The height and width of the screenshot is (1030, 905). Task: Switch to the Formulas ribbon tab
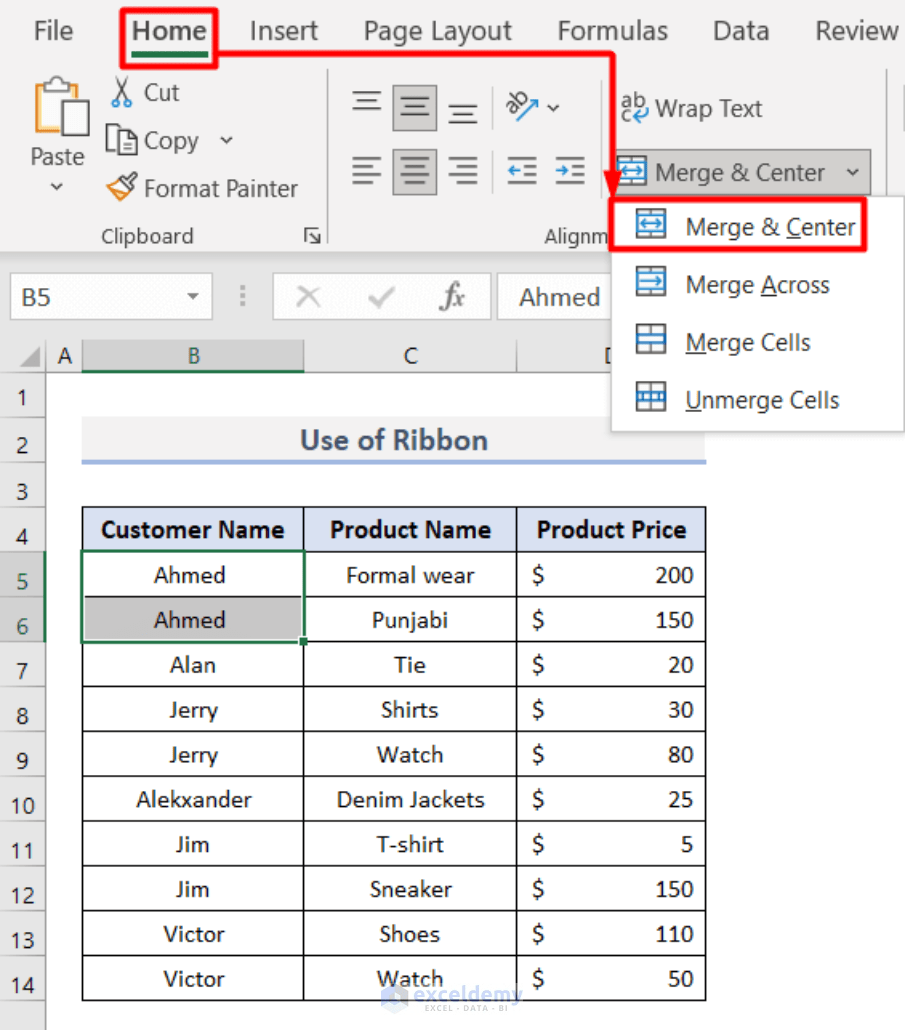click(612, 30)
